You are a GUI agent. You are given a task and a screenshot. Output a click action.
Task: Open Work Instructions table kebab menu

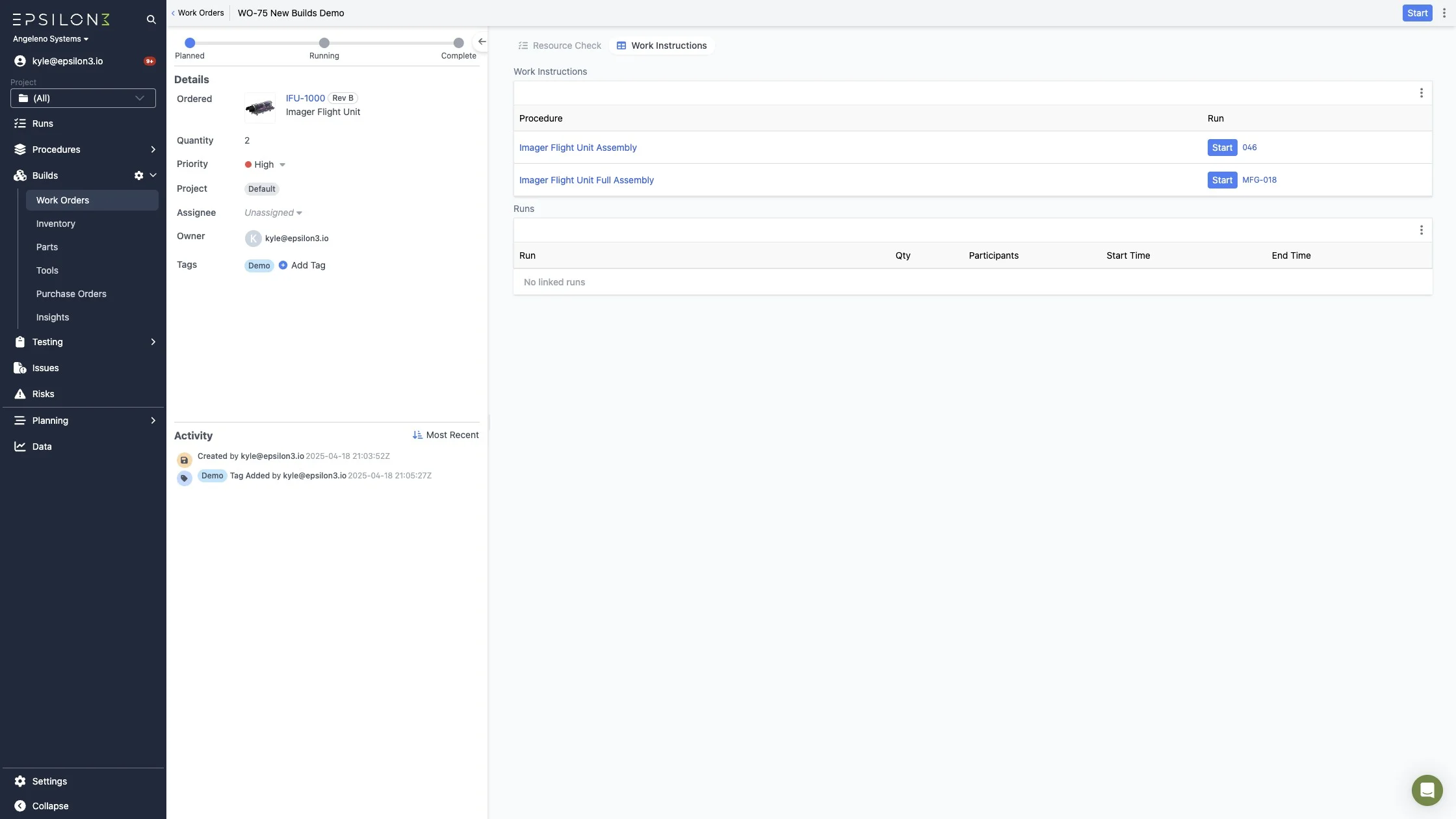(x=1421, y=93)
